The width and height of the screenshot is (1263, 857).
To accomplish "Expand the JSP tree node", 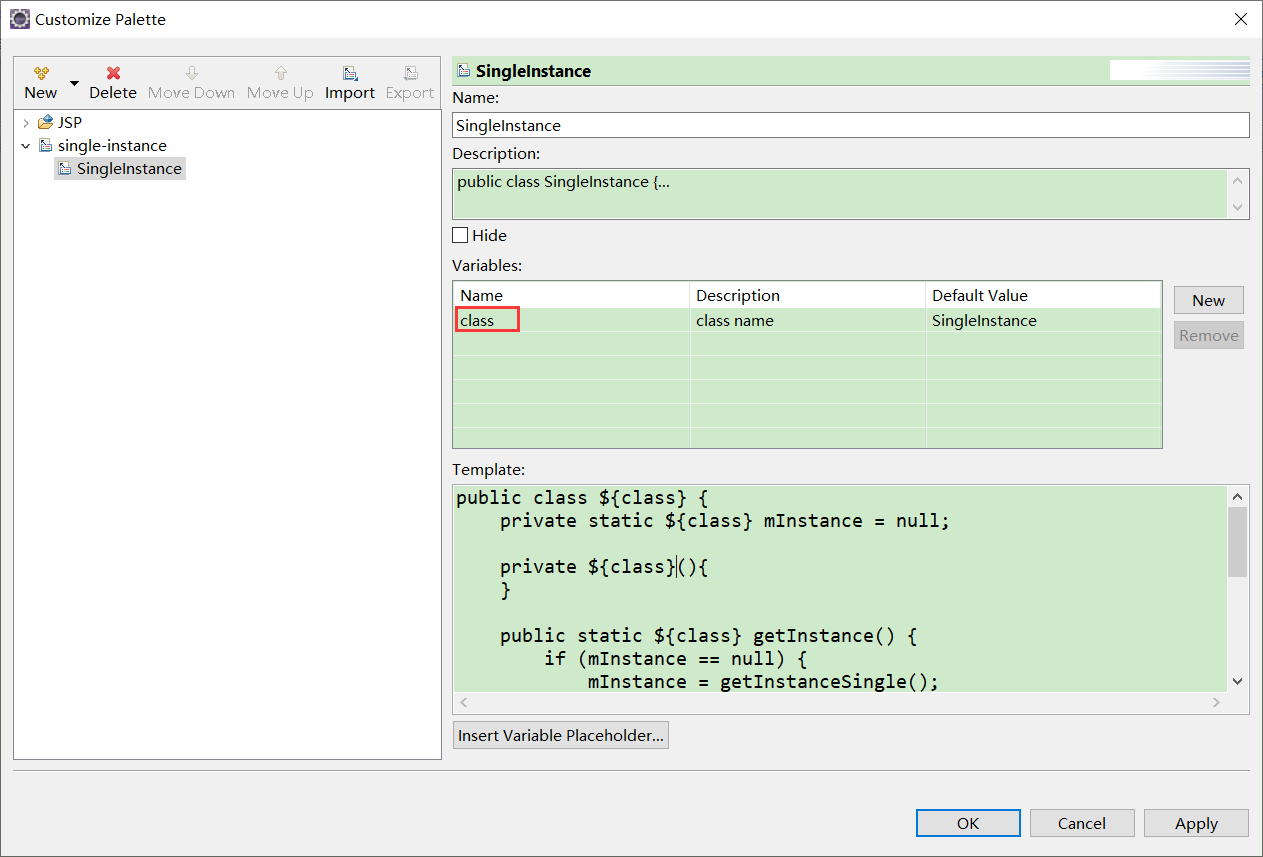I will coord(25,121).
